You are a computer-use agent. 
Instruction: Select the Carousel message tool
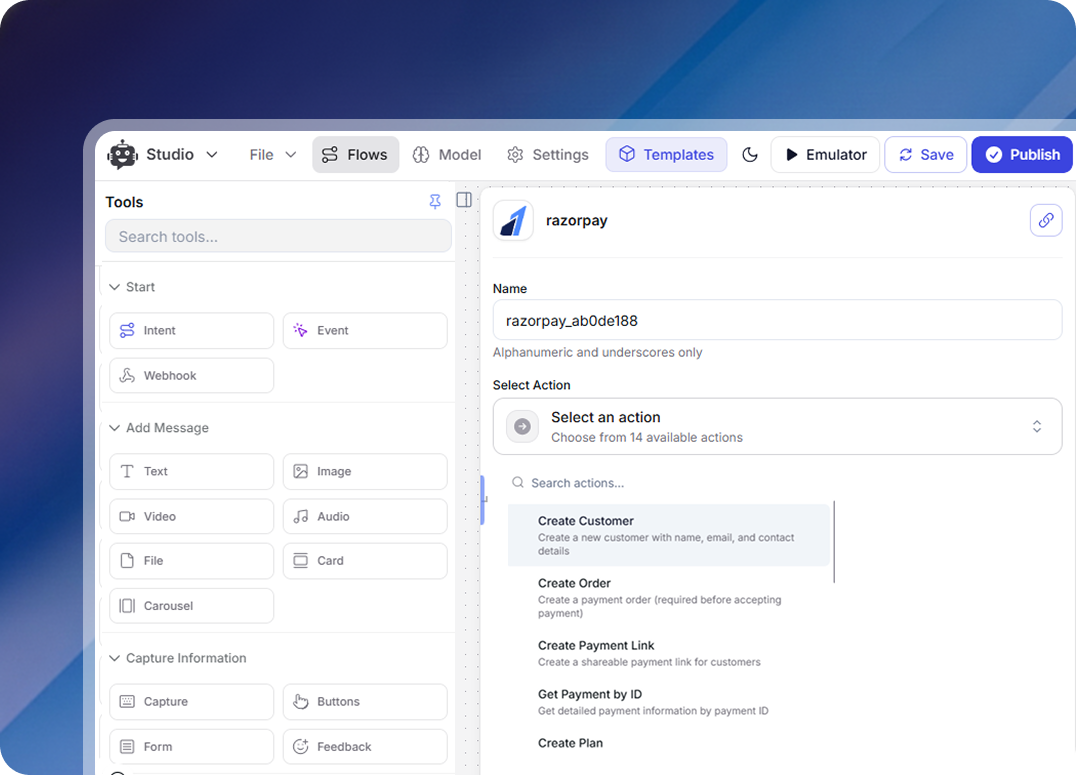pyautogui.click(x=191, y=605)
